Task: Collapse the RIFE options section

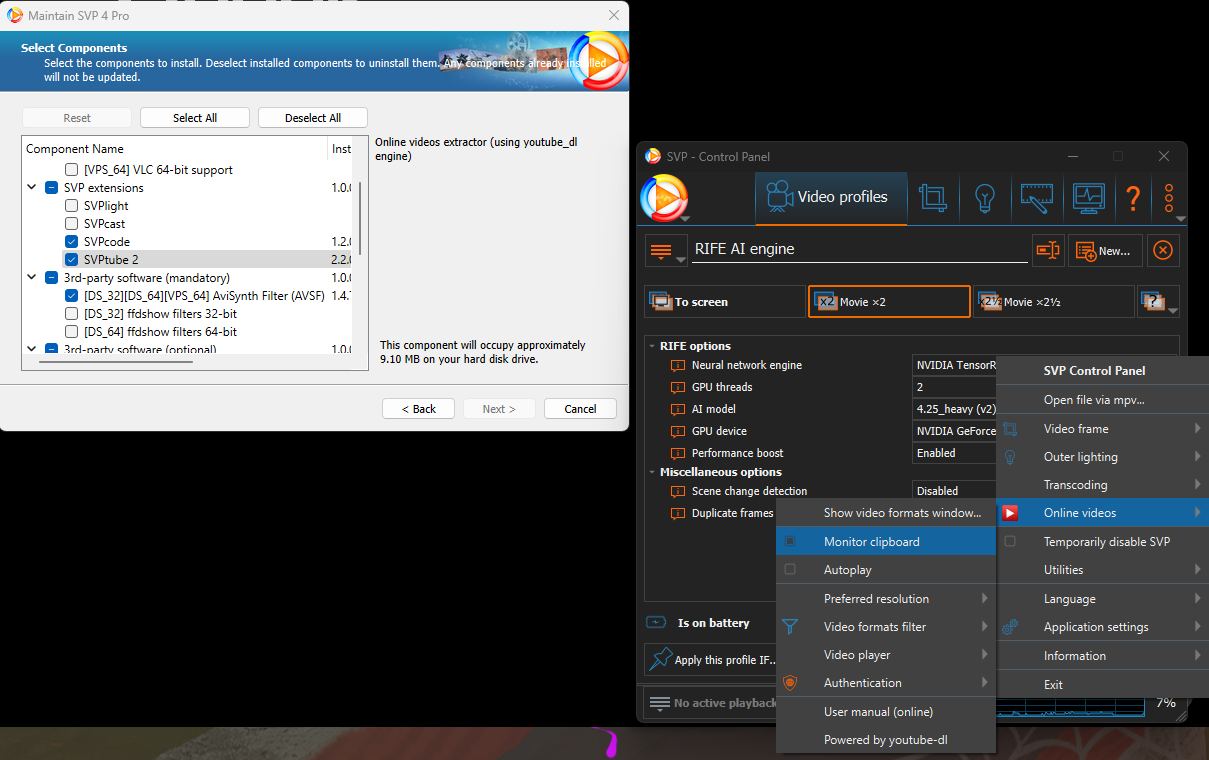Action: click(651, 346)
